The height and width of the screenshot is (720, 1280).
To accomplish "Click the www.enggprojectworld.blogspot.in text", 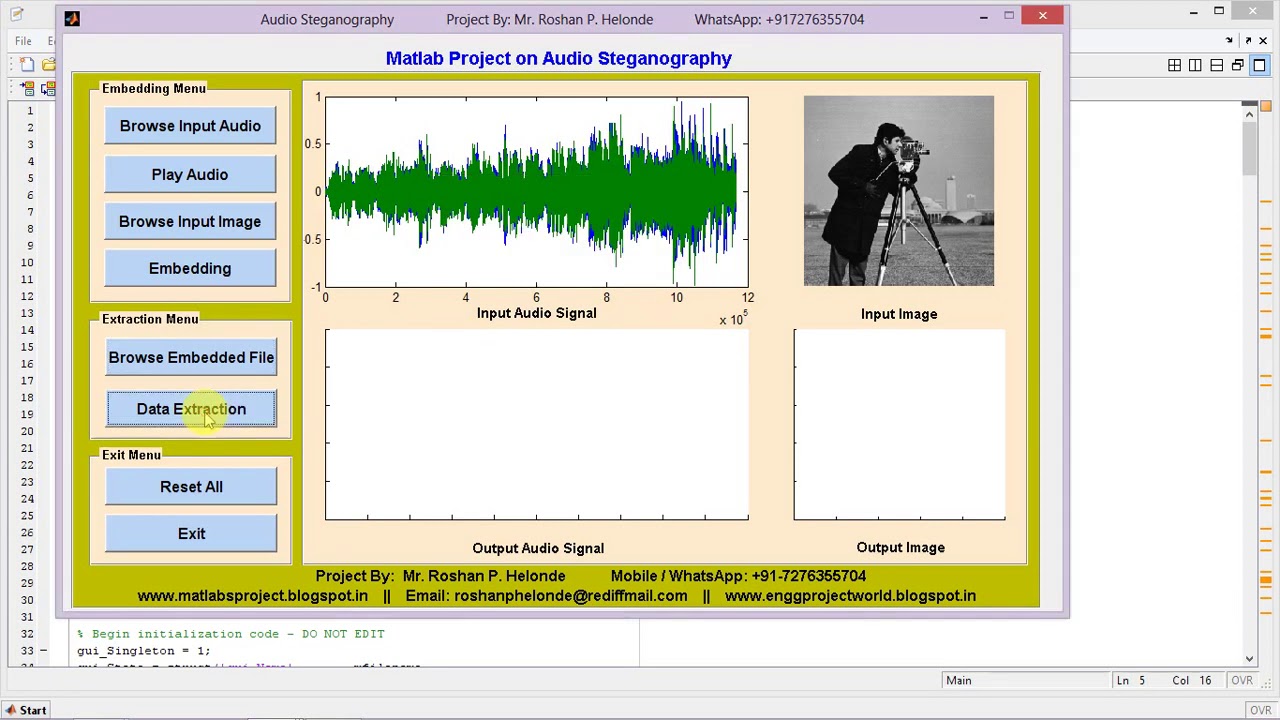I will (850, 596).
